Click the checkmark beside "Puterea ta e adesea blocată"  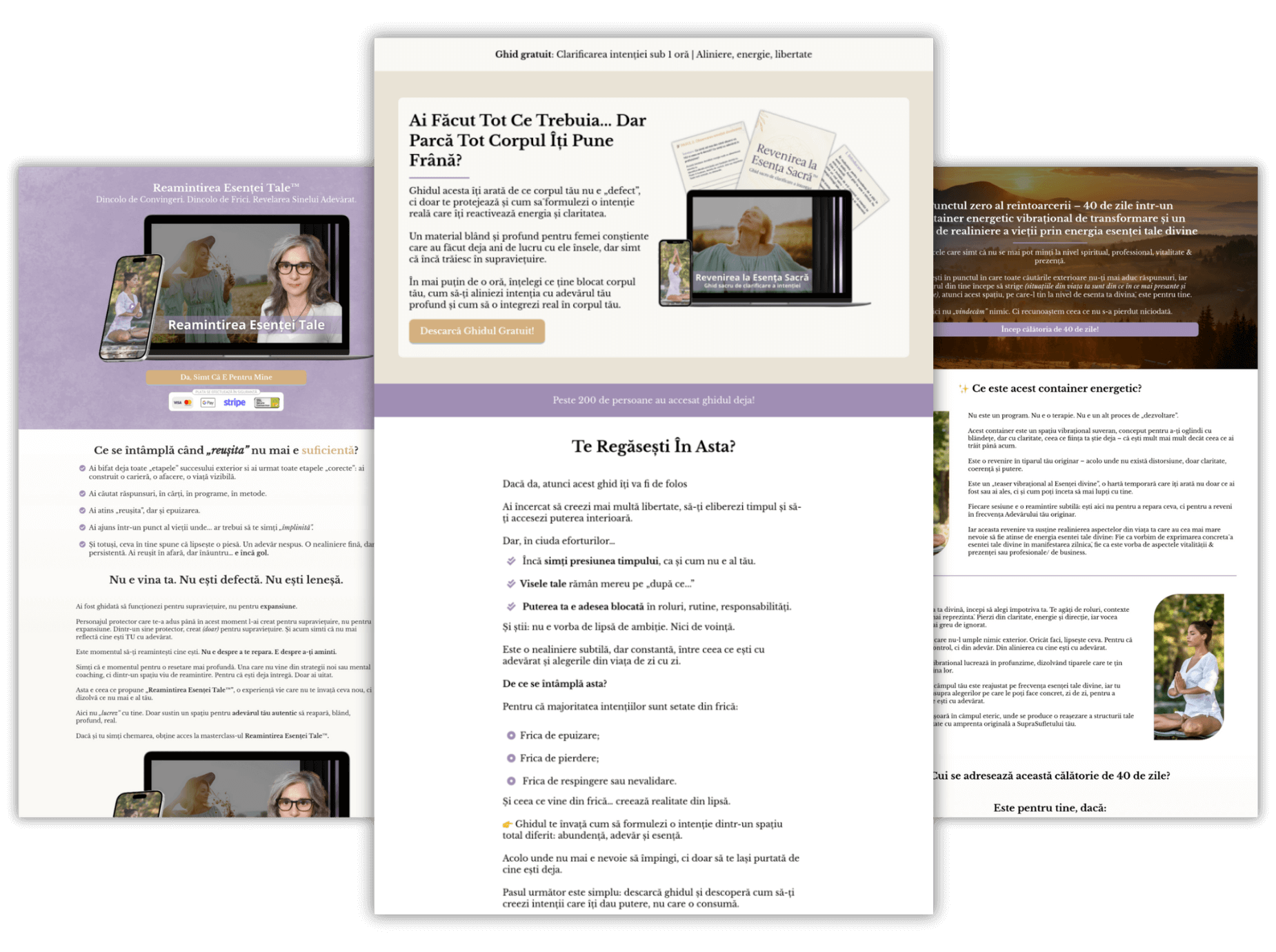coord(511,606)
